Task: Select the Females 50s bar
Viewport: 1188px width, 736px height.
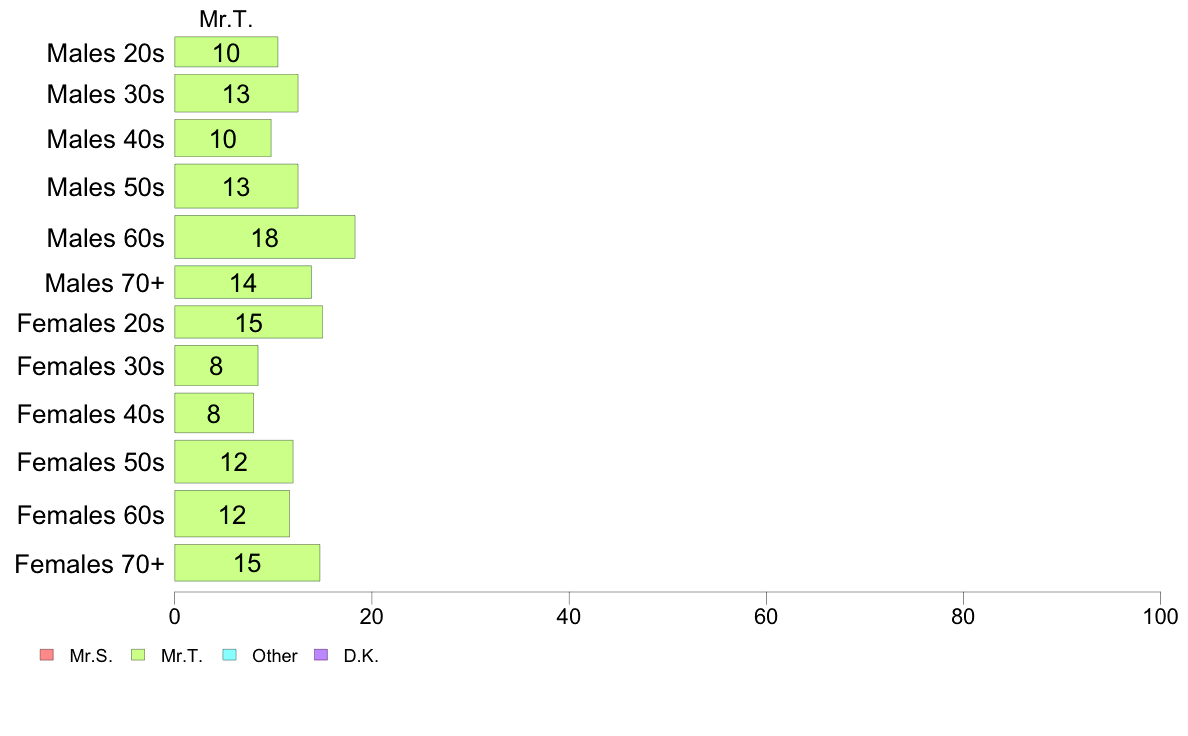Action: pyautogui.click(x=233, y=462)
